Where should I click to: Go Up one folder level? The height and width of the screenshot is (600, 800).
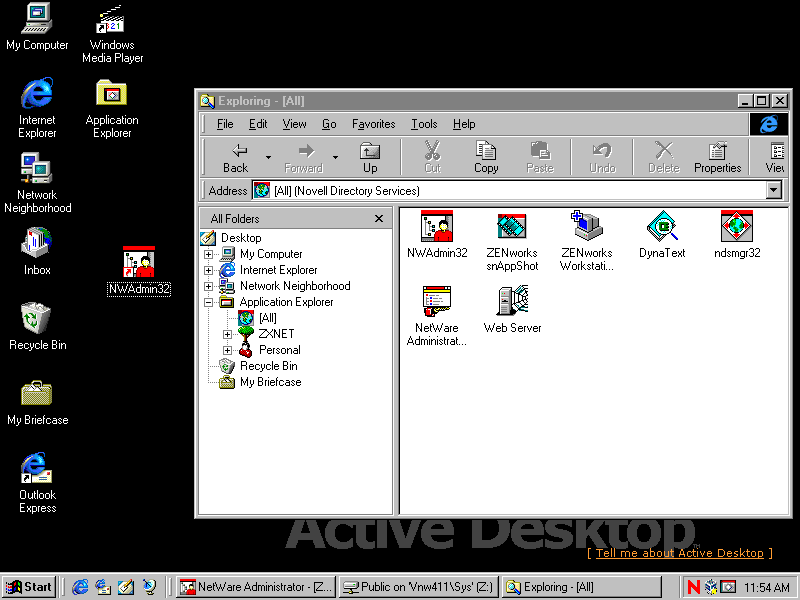click(370, 158)
